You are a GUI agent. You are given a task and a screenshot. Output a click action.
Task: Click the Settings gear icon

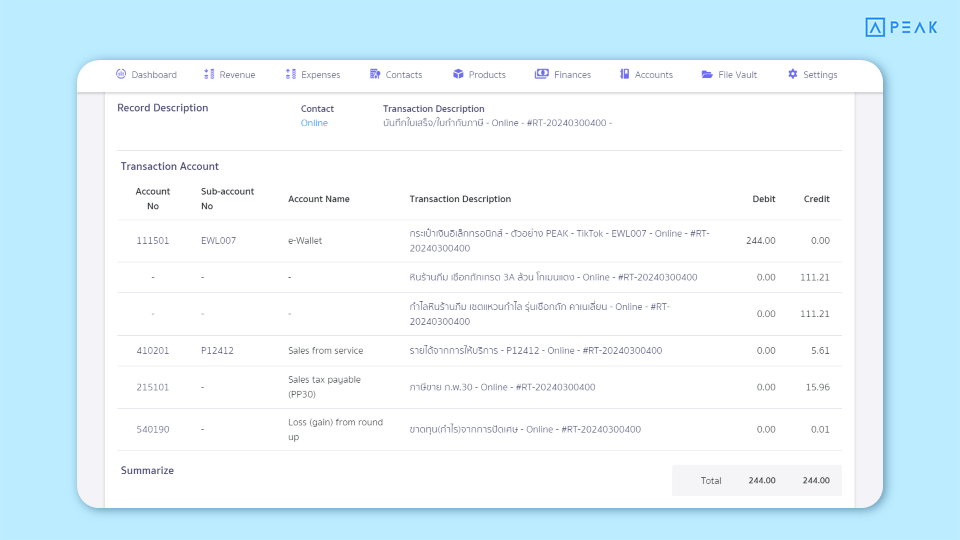pos(793,74)
